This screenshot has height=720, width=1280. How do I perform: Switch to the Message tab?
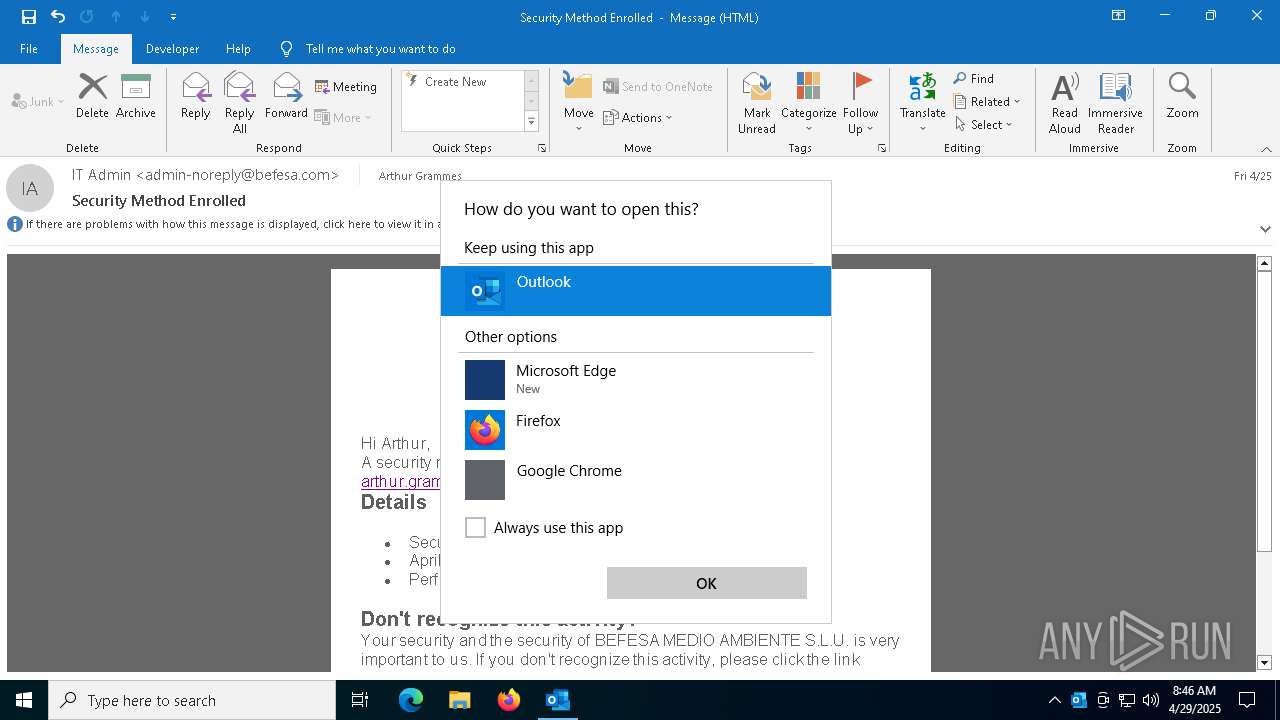tap(96, 48)
